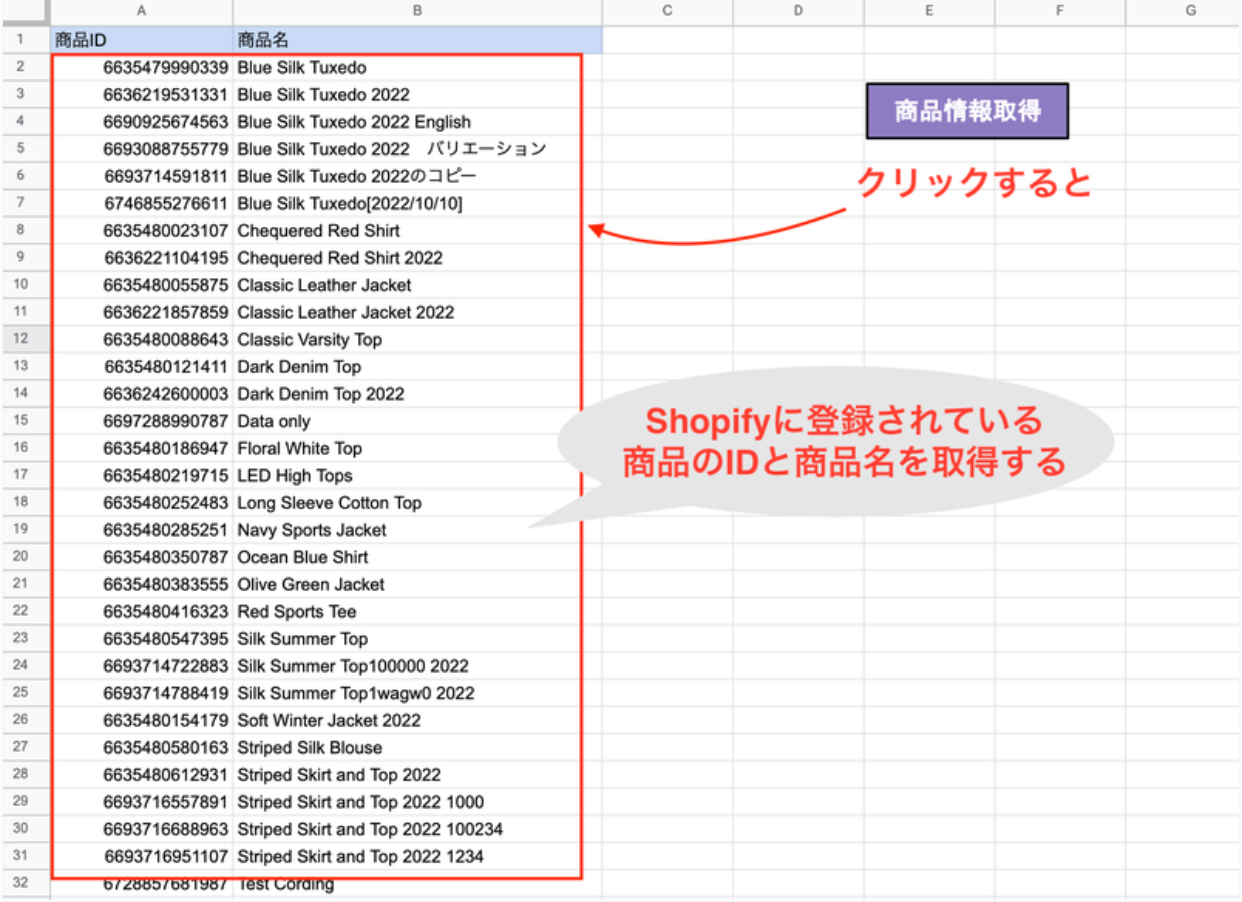Click cell with ID 6636221857859
1242x902 pixels.
click(x=142, y=312)
